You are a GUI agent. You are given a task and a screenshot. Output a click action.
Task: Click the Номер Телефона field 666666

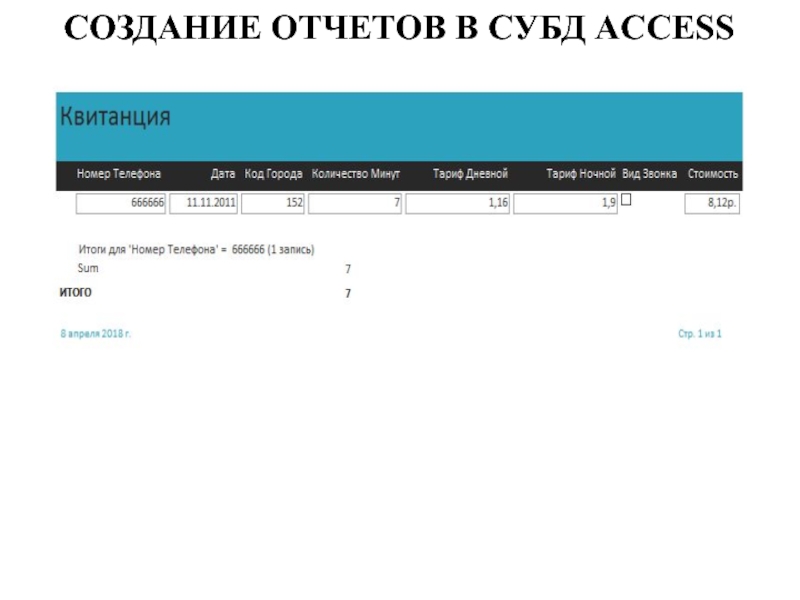point(120,203)
